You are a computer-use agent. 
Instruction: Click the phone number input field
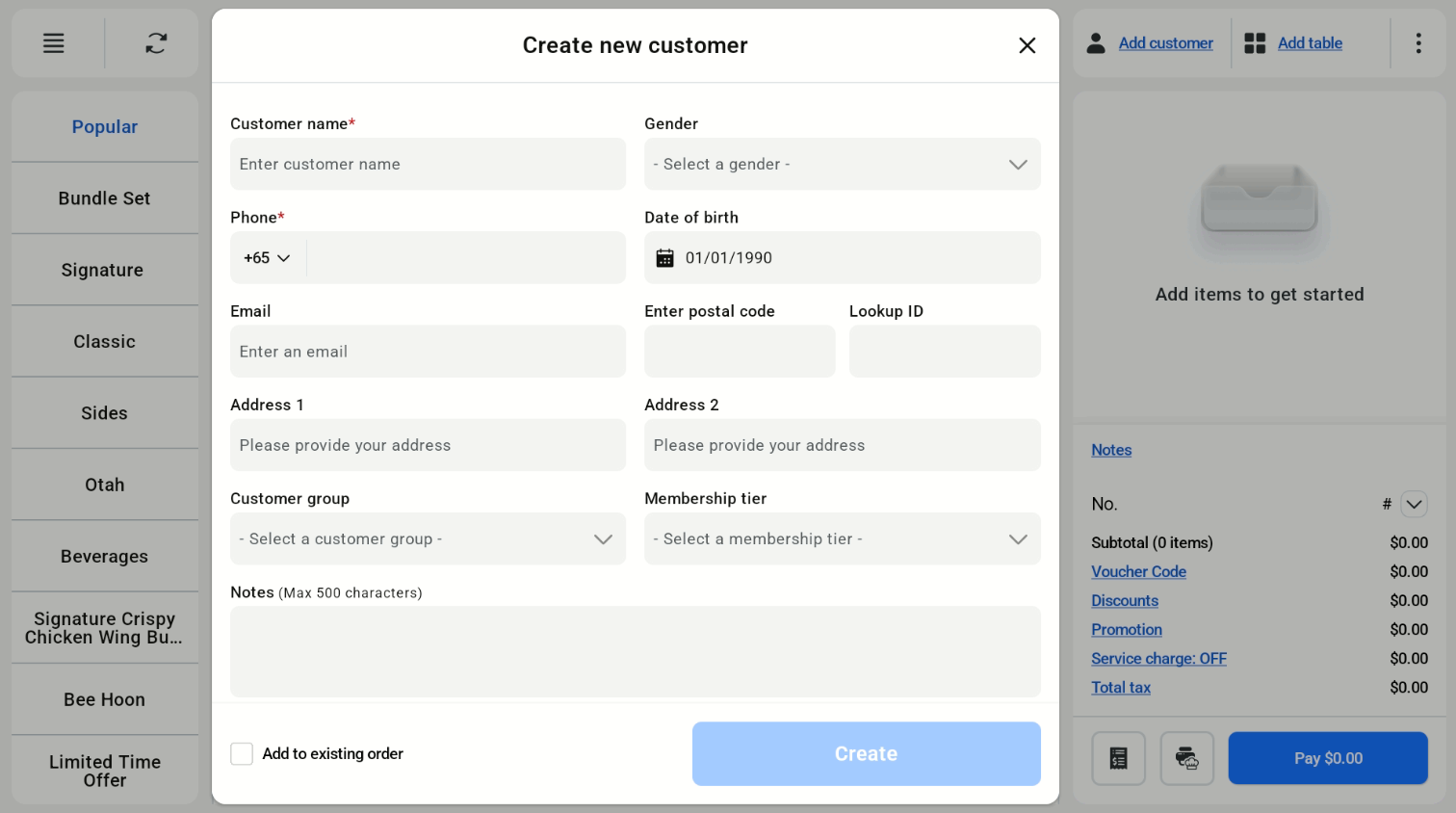[466, 258]
